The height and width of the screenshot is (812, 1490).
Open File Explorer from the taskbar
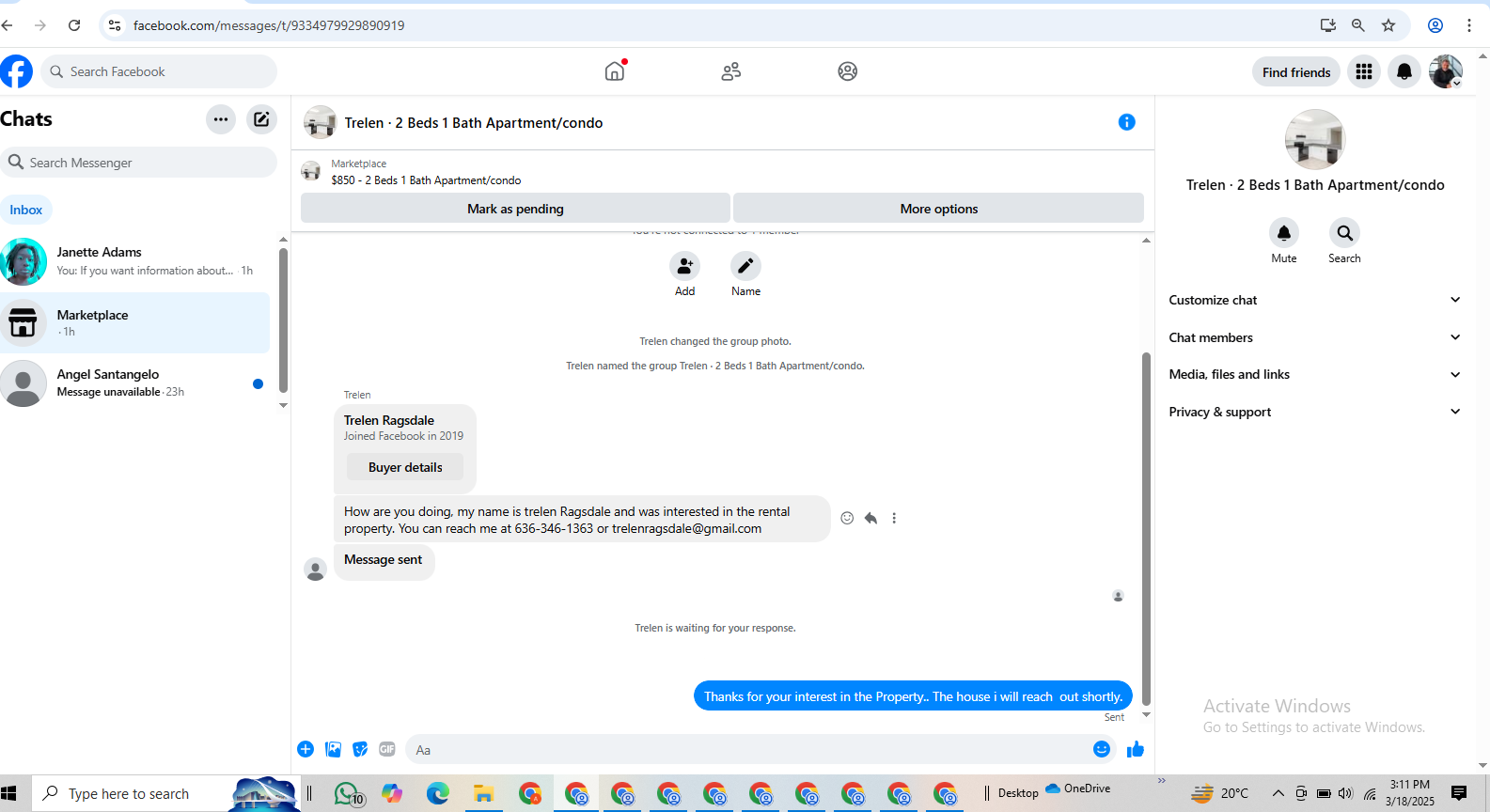point(484,794)
